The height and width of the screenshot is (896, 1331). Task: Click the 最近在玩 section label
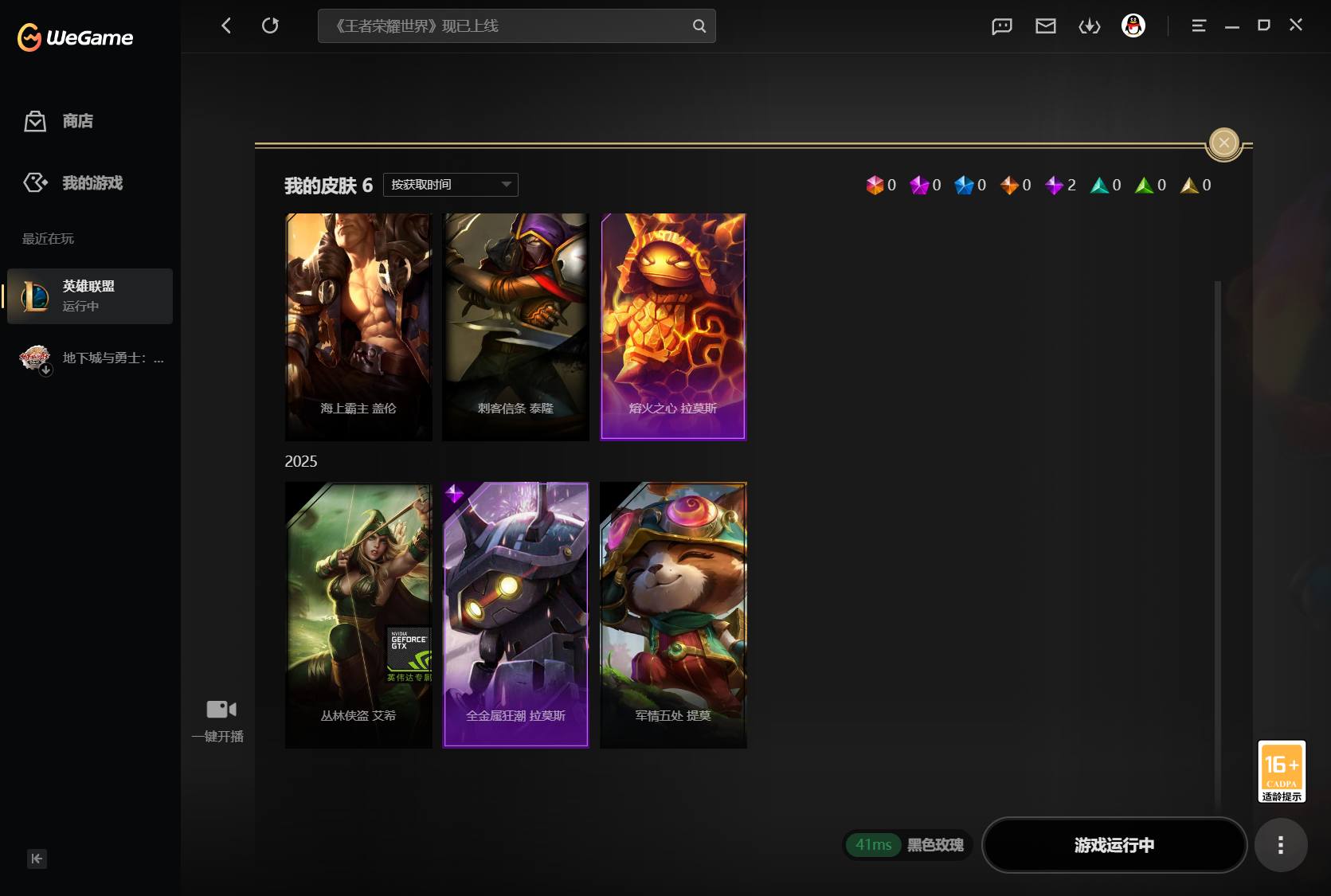pos(48,239)
